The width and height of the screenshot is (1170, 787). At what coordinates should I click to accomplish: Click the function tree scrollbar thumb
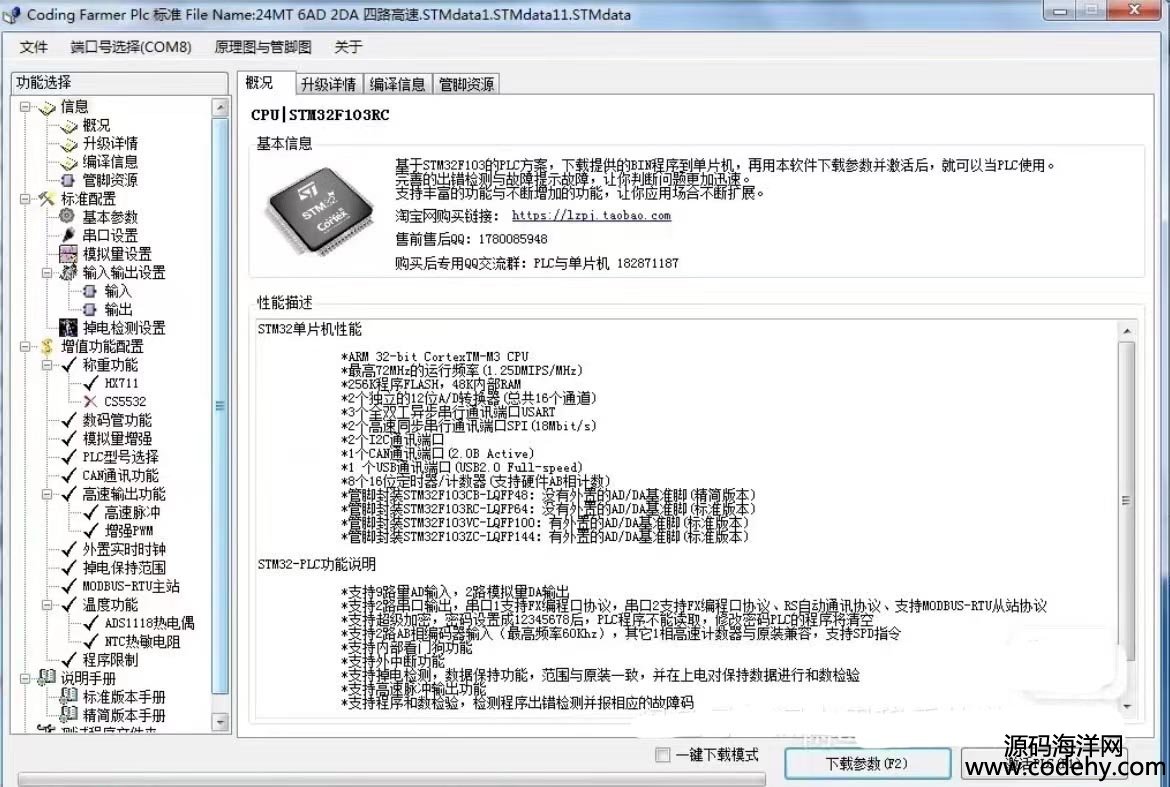pyautogui.click(x=220, y=406)
